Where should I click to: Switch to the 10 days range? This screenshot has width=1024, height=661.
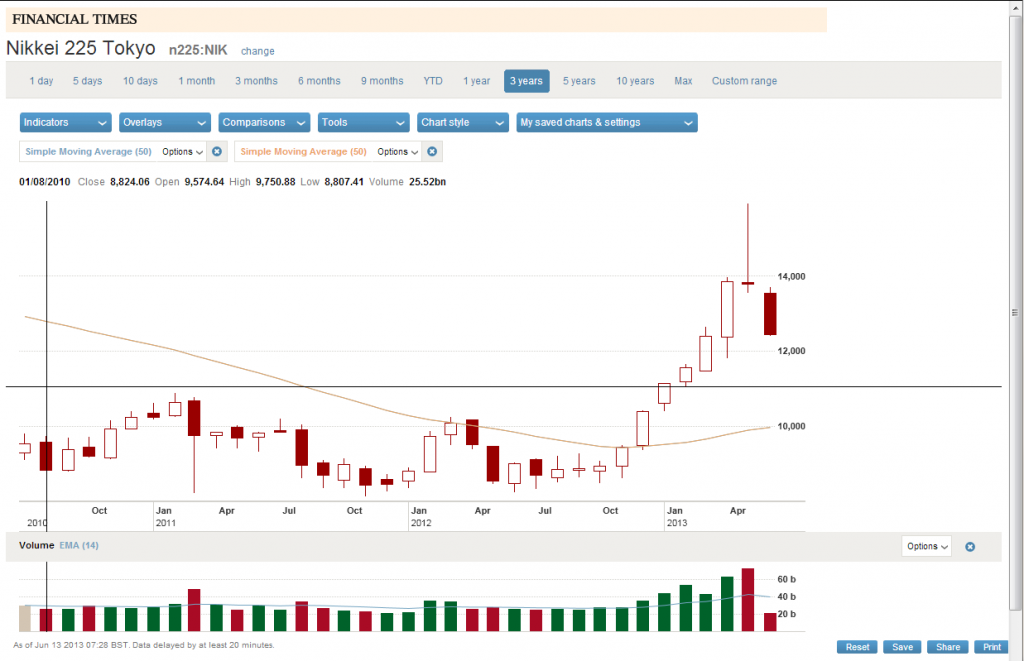click(140, 81)
